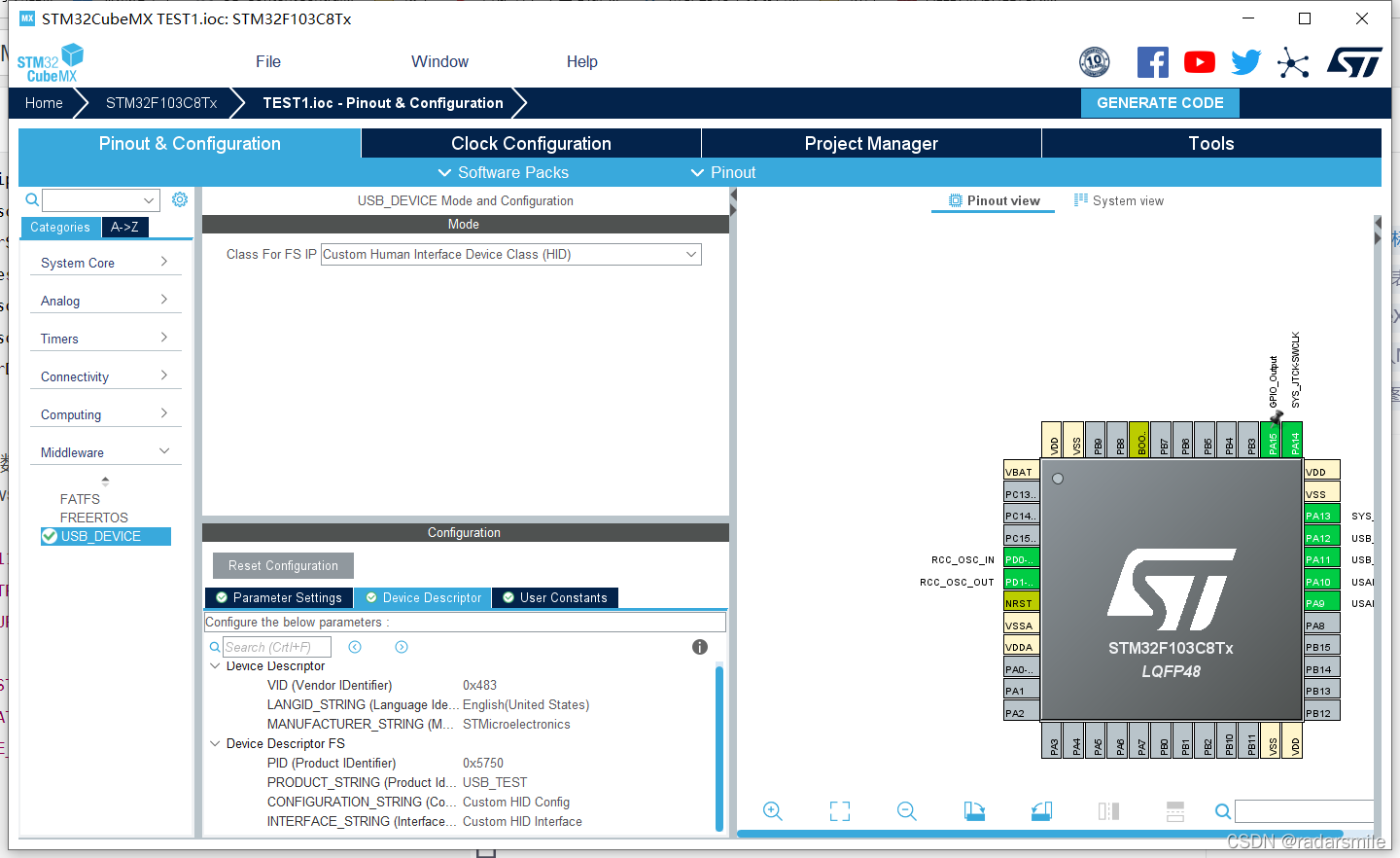
Task: Open the Class For FS IP dropdown
Action: point(689,254)
